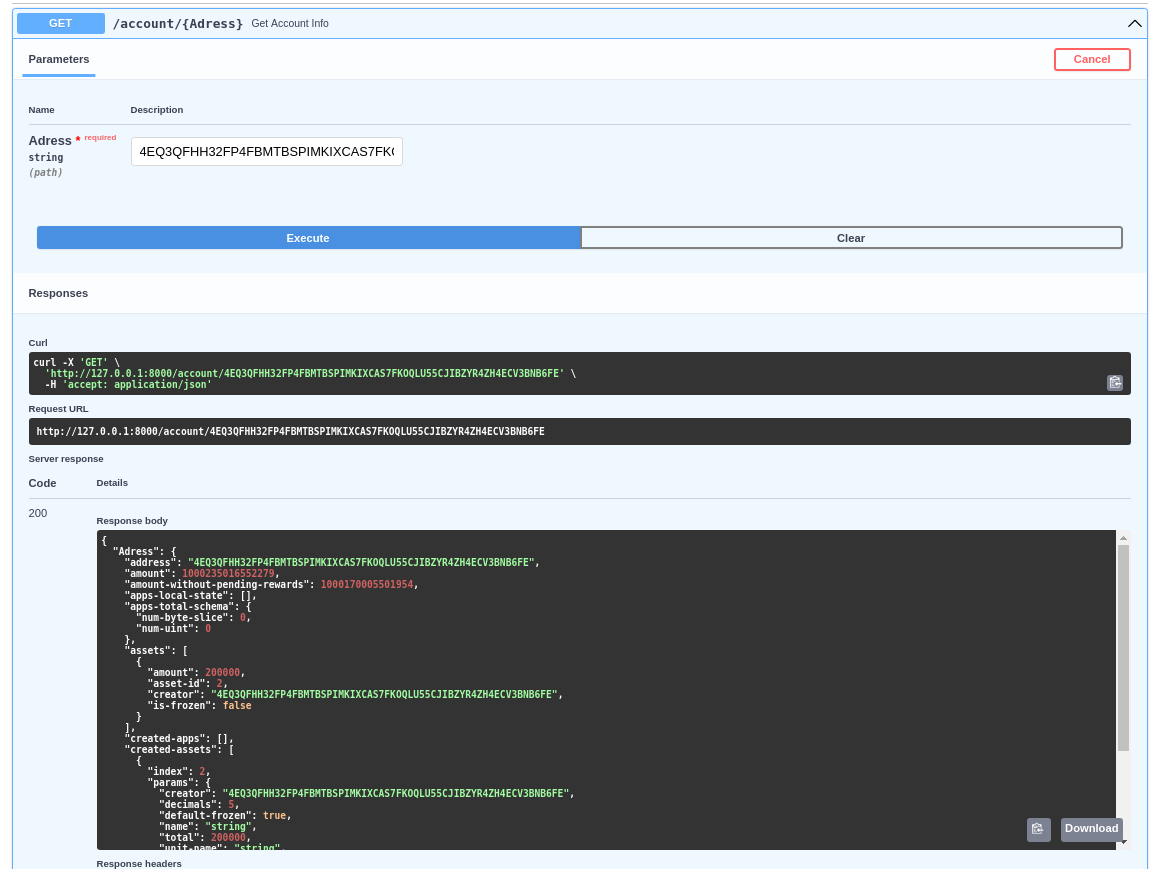Viewport: 1169px width, 869px height.
Task: Click the amount-without-pending-rewards value 1000170005501954
Action: click(367, 585)
